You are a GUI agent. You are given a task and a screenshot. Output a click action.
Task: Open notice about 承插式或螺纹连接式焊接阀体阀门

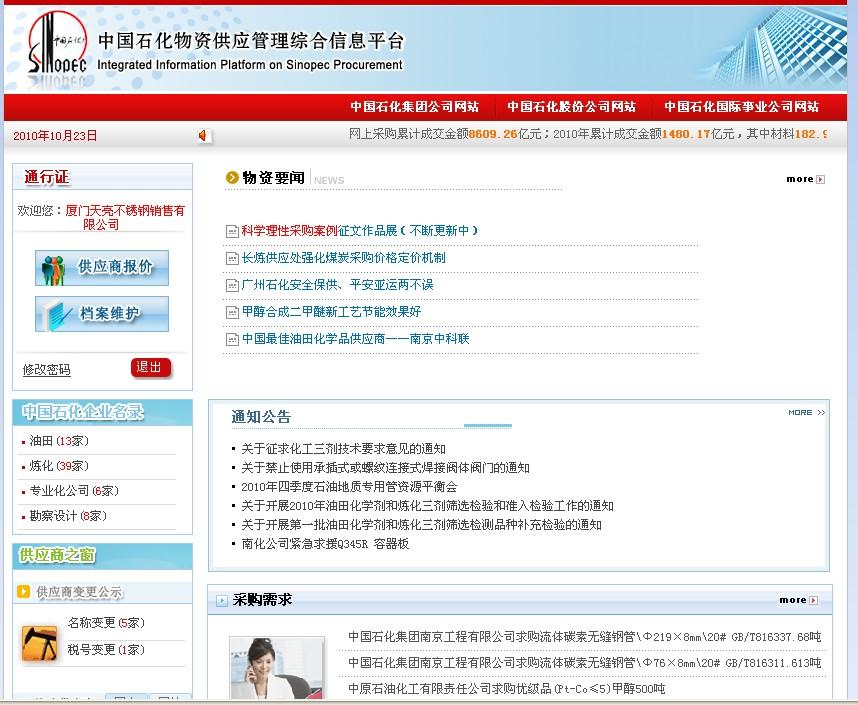pyautogui.click(x=386, y=468)
